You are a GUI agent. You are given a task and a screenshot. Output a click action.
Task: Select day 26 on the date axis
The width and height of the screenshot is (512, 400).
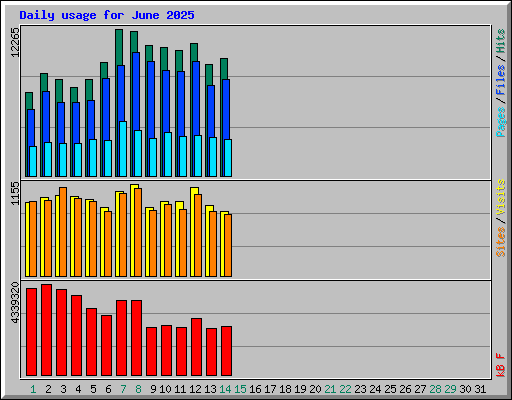[405, 389]
